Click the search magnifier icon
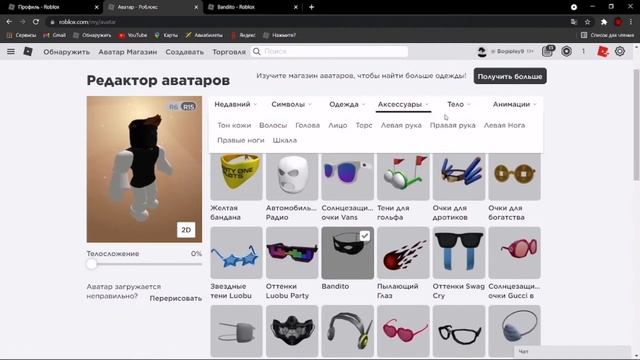 [257, 51]
